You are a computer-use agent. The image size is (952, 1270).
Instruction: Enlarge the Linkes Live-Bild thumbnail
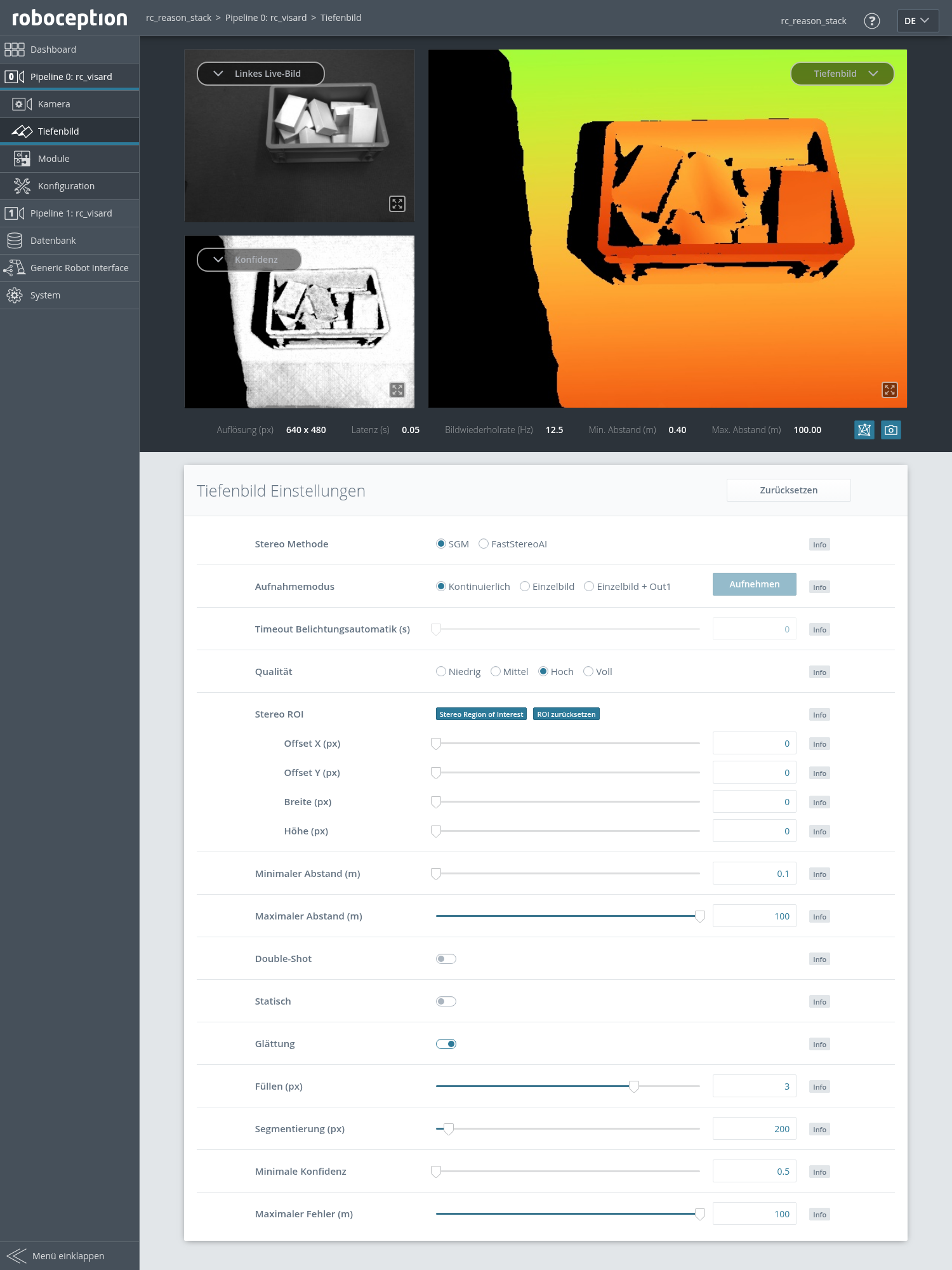[397, 204]
